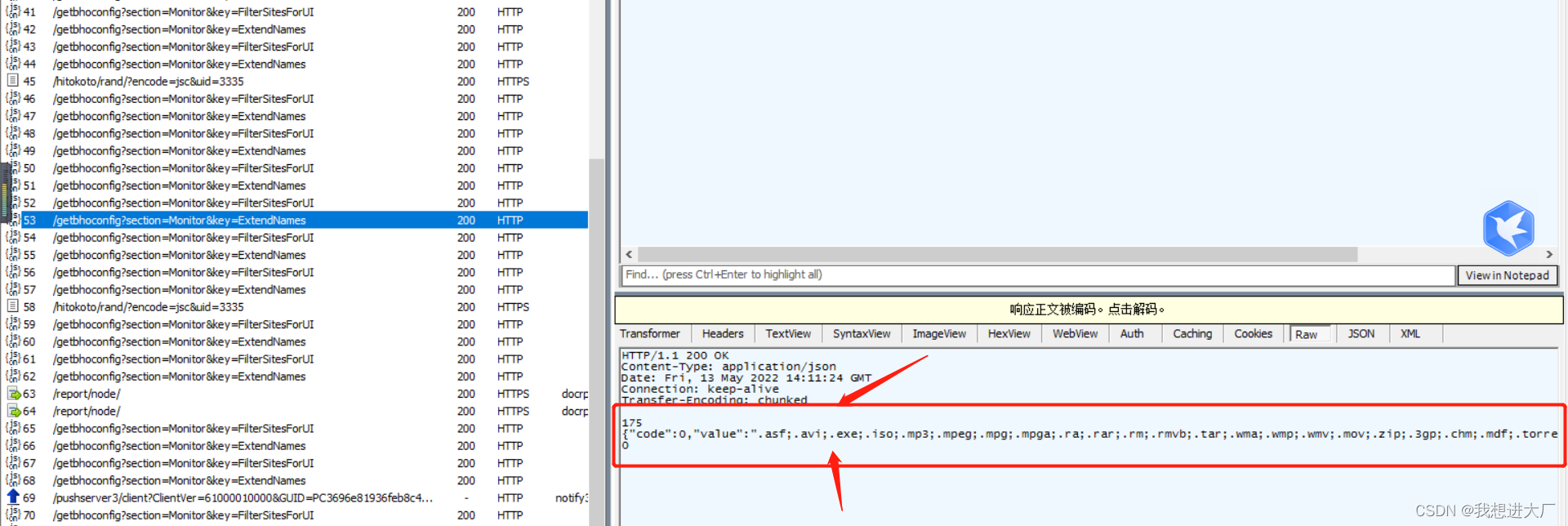This screenshot has width=1568, height=526.
Task: Click the JS icon of session 47
Action: pyautogui.click(x=13, y=116)
